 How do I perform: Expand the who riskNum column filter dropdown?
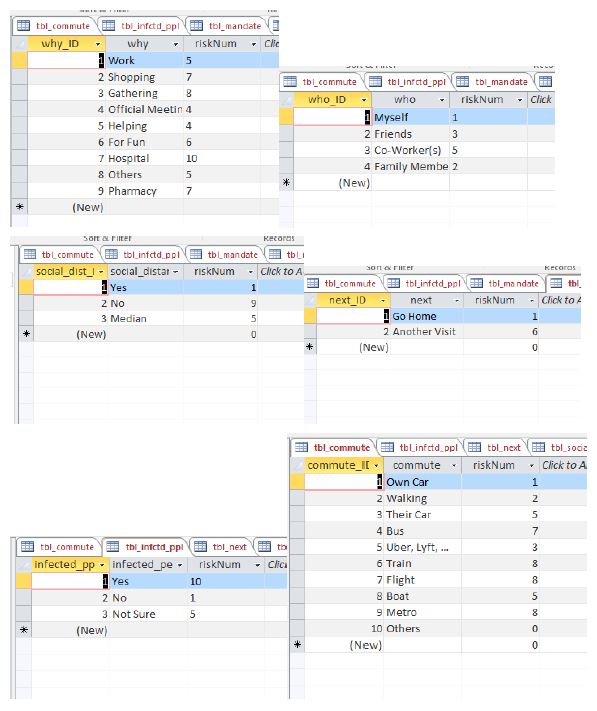(520, 100)
